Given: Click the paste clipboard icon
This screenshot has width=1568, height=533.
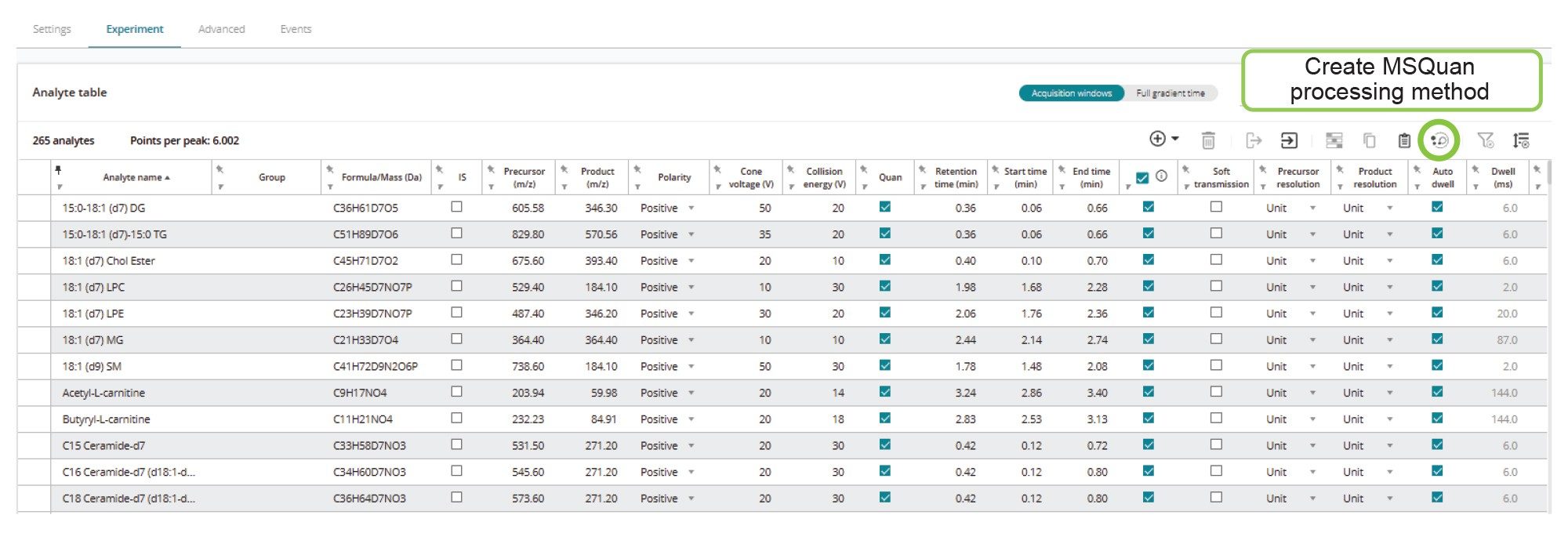Looking at the screenshot, I should [1404, 140].
